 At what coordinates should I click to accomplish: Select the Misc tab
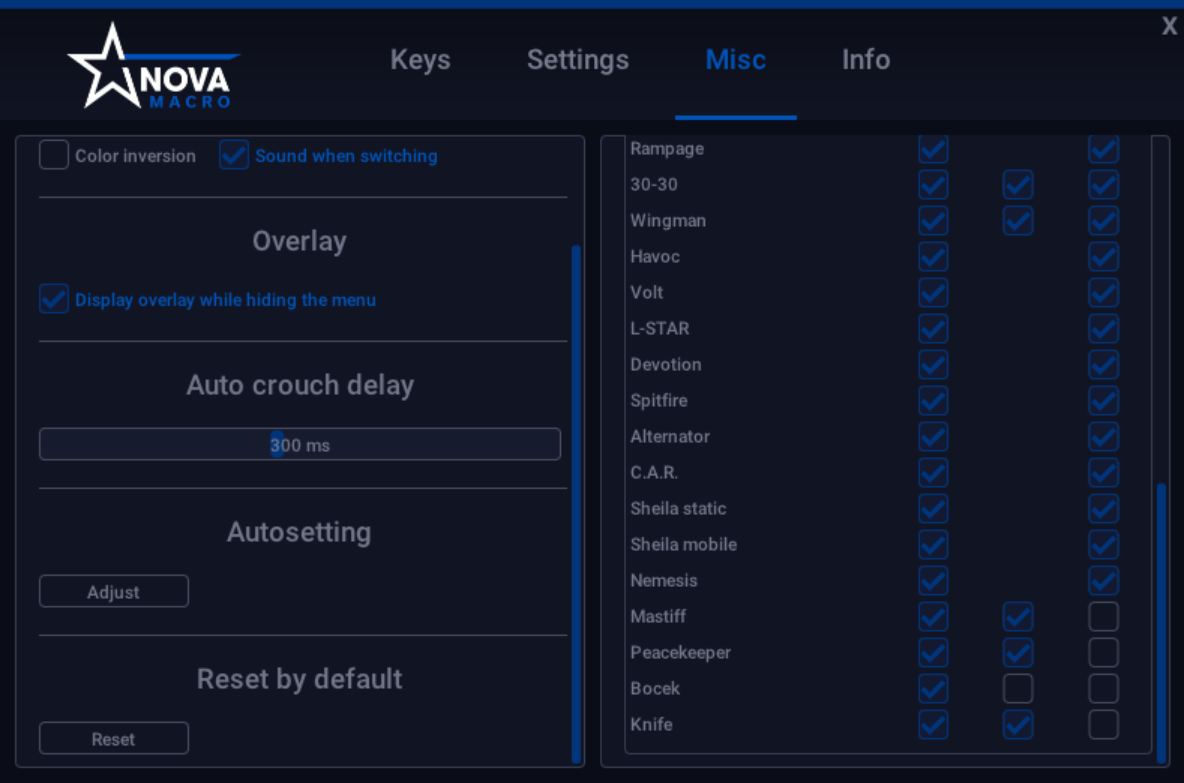(735, 60)
